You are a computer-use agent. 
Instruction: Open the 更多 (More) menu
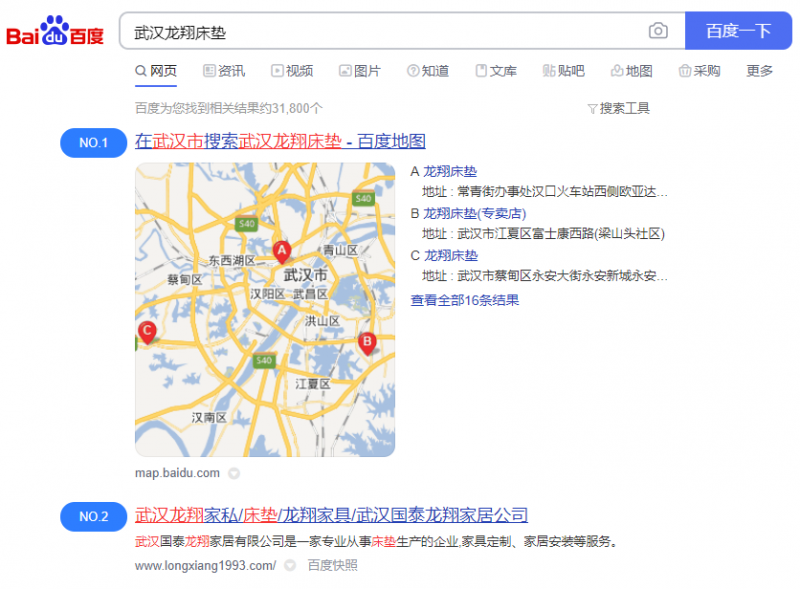tap(758, 71)
